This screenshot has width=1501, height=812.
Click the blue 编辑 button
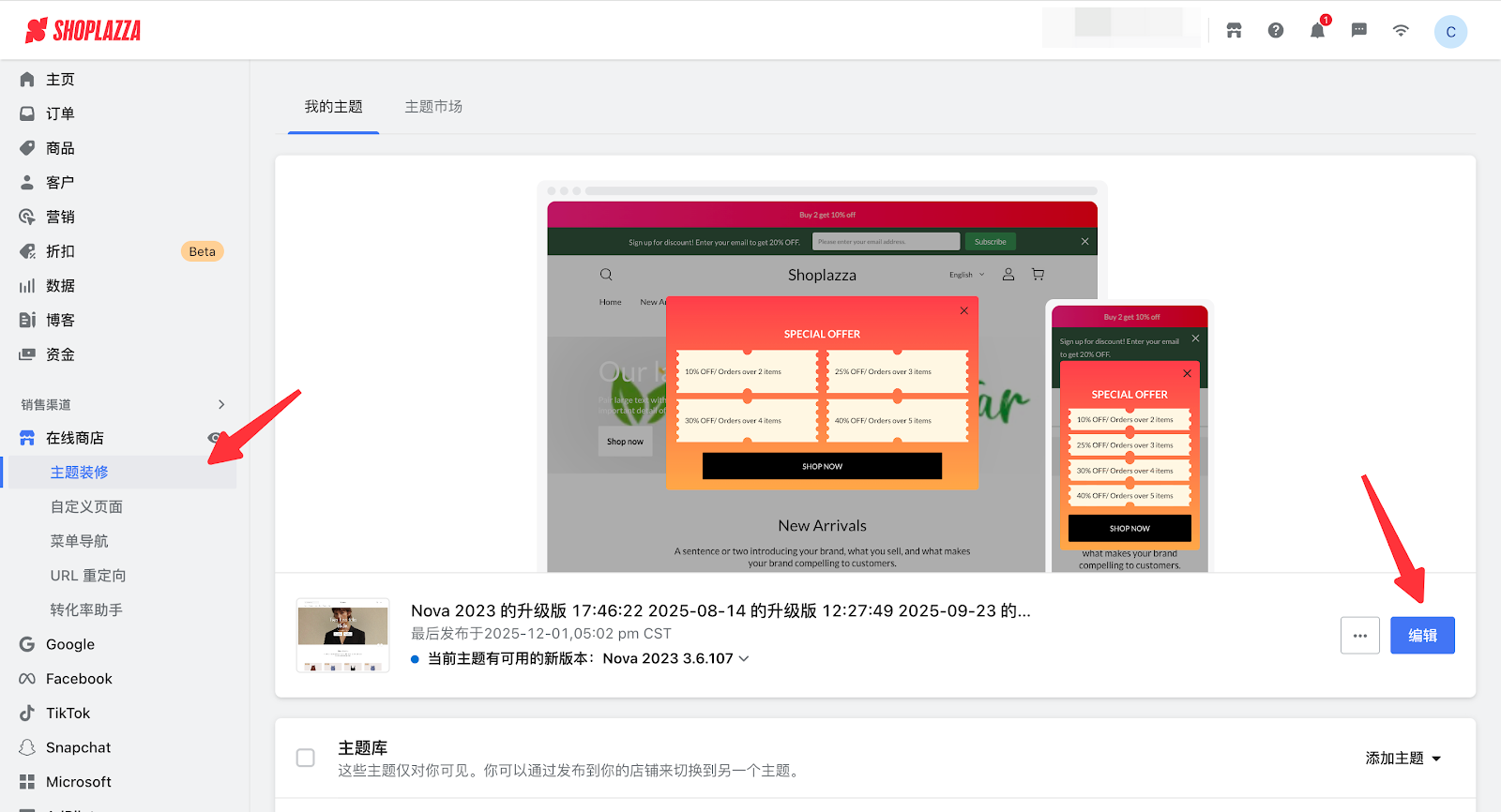1422,636
